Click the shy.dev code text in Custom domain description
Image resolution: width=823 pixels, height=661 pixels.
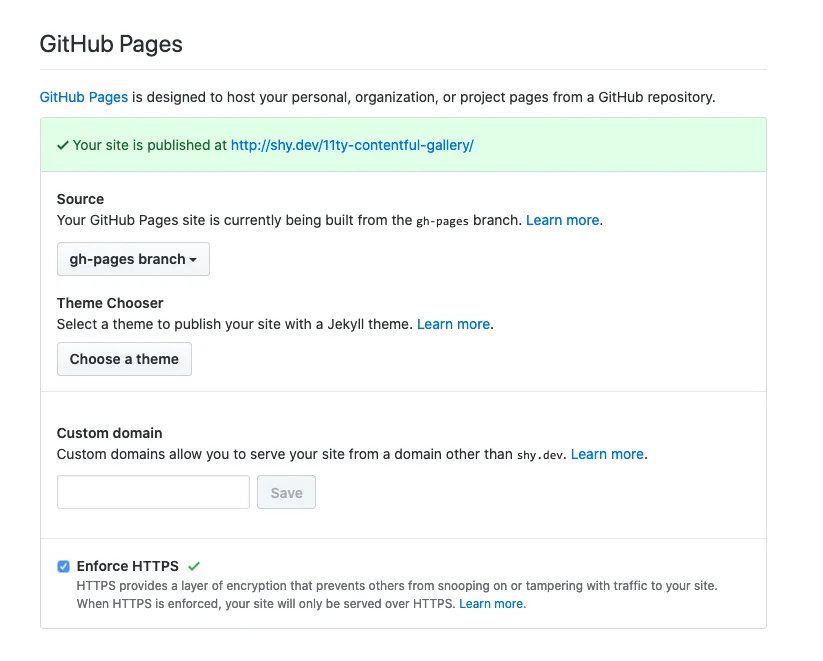pos(540,455)
